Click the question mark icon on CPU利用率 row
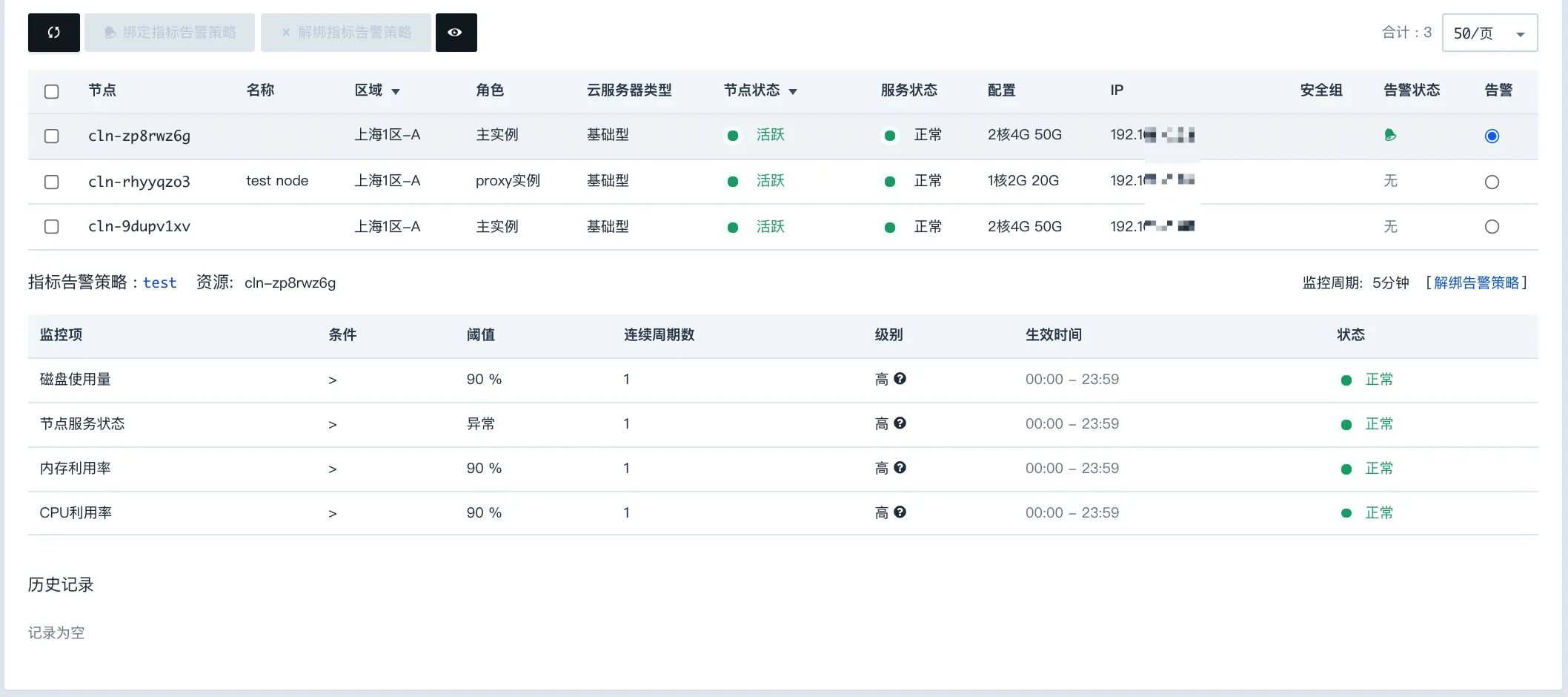Screen dimensions: 1568x697 coord(899,512)
